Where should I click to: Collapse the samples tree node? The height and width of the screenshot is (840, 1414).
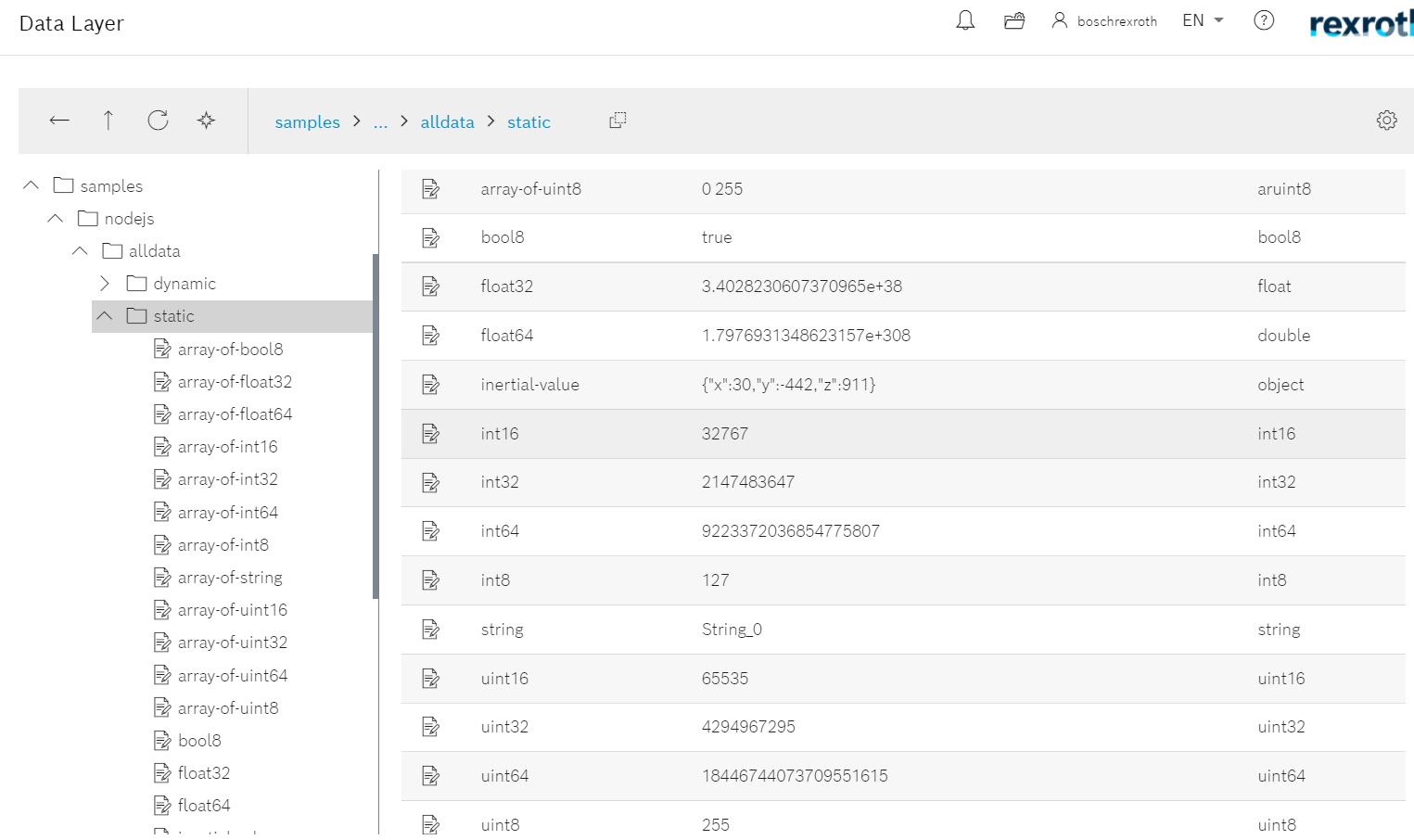[x=30, y=185]
